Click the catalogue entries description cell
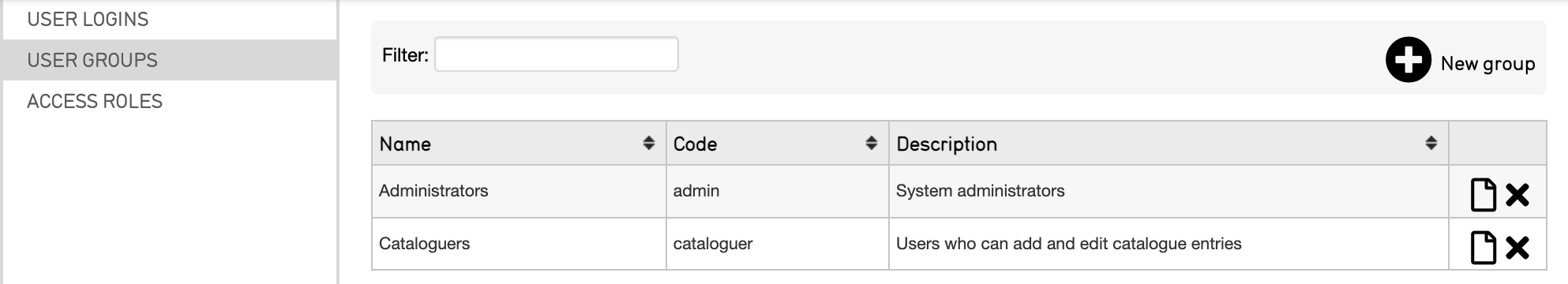Viewport: 1568px width, 284px height. 1168,244
